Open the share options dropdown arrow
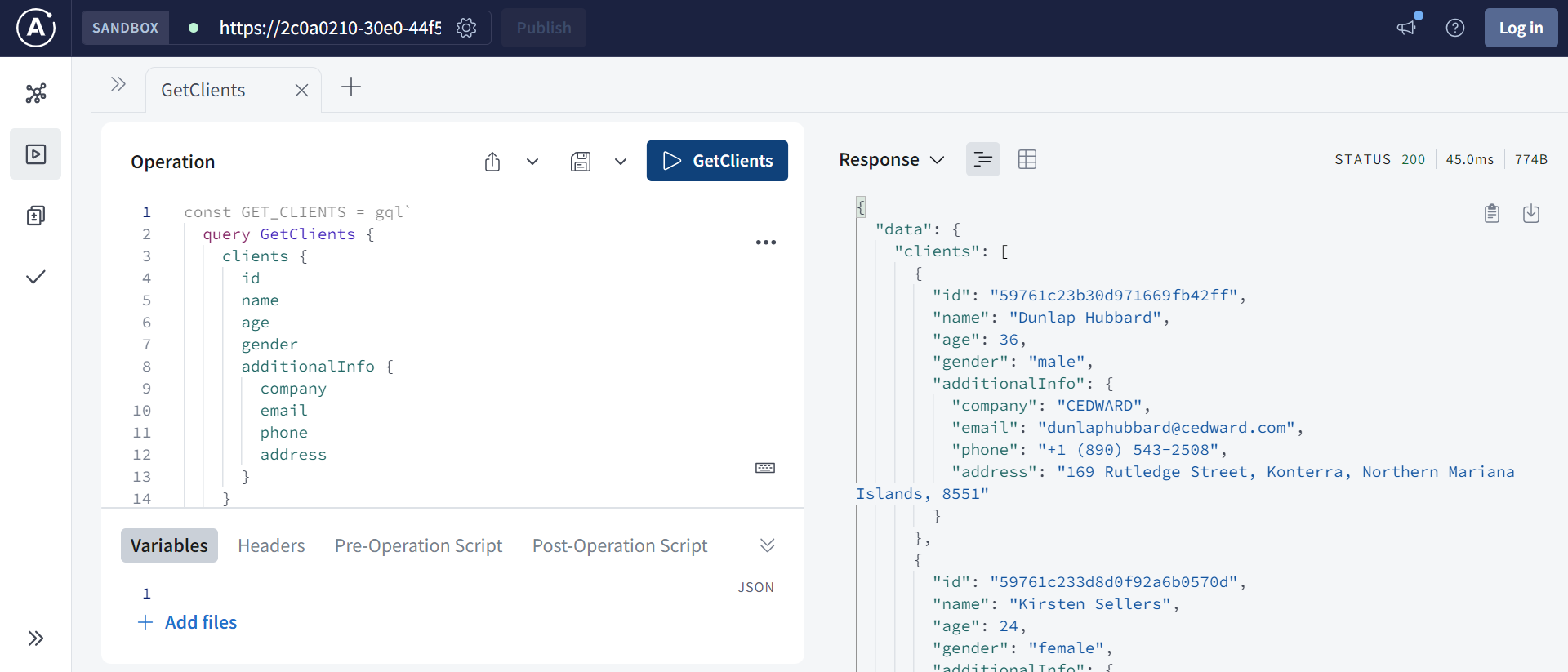Screen dimensions: 1568x672 pos(532,162)
